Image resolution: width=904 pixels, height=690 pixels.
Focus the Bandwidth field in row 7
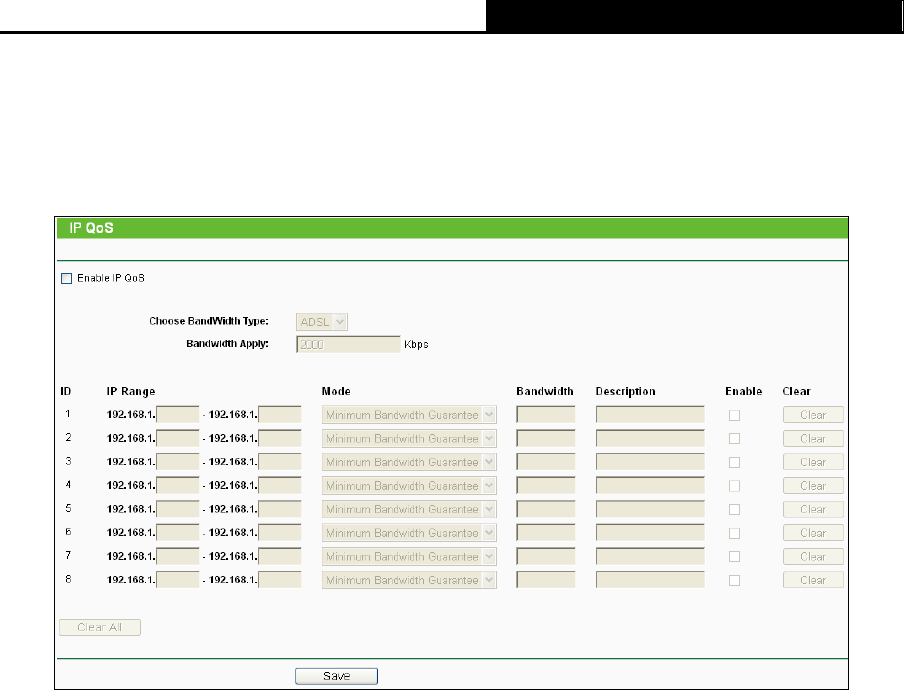(x=545, y=556)
